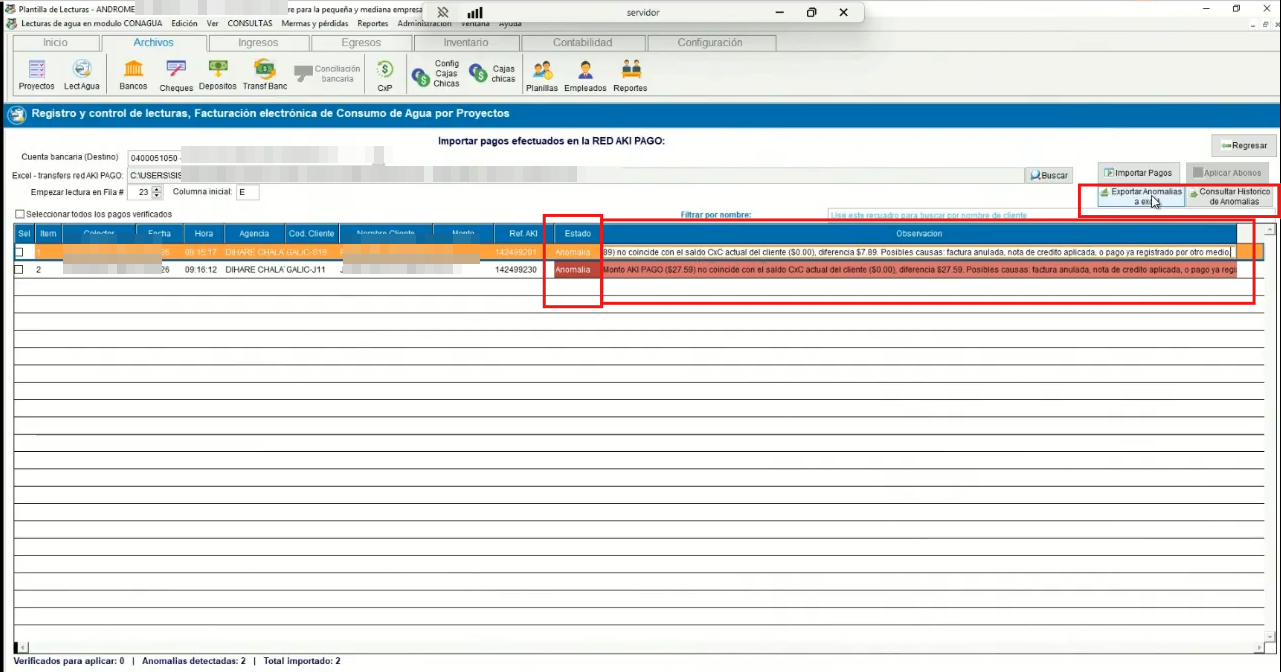Click the 09:16:12 time cell
Image resolution: width=1281 pixels, height=672 pixels.
[x=201, y=270]
